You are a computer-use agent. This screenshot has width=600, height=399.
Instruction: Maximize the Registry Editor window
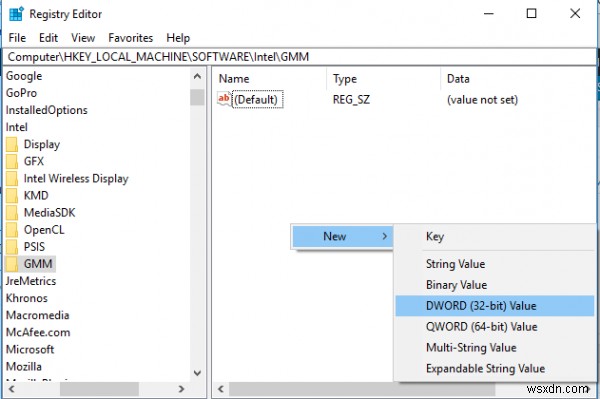coord(532,14)
